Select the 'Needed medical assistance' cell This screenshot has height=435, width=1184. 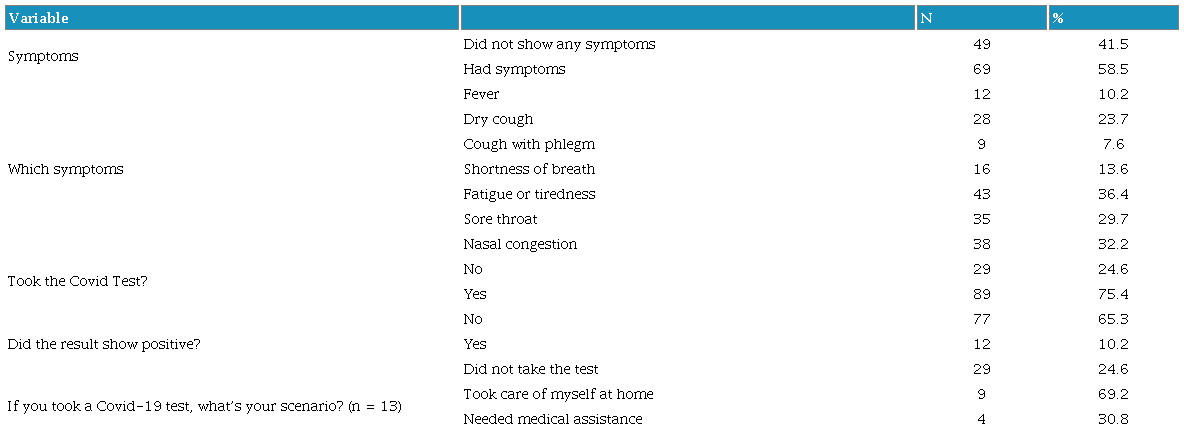(x=553, y=419)
